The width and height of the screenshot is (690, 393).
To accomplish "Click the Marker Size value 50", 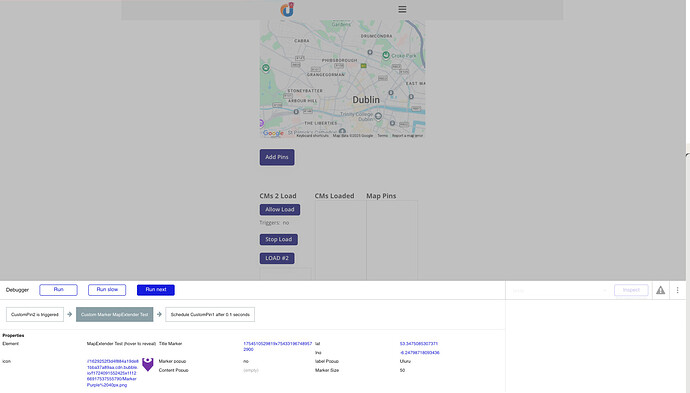I will click(x=402, y=371).
